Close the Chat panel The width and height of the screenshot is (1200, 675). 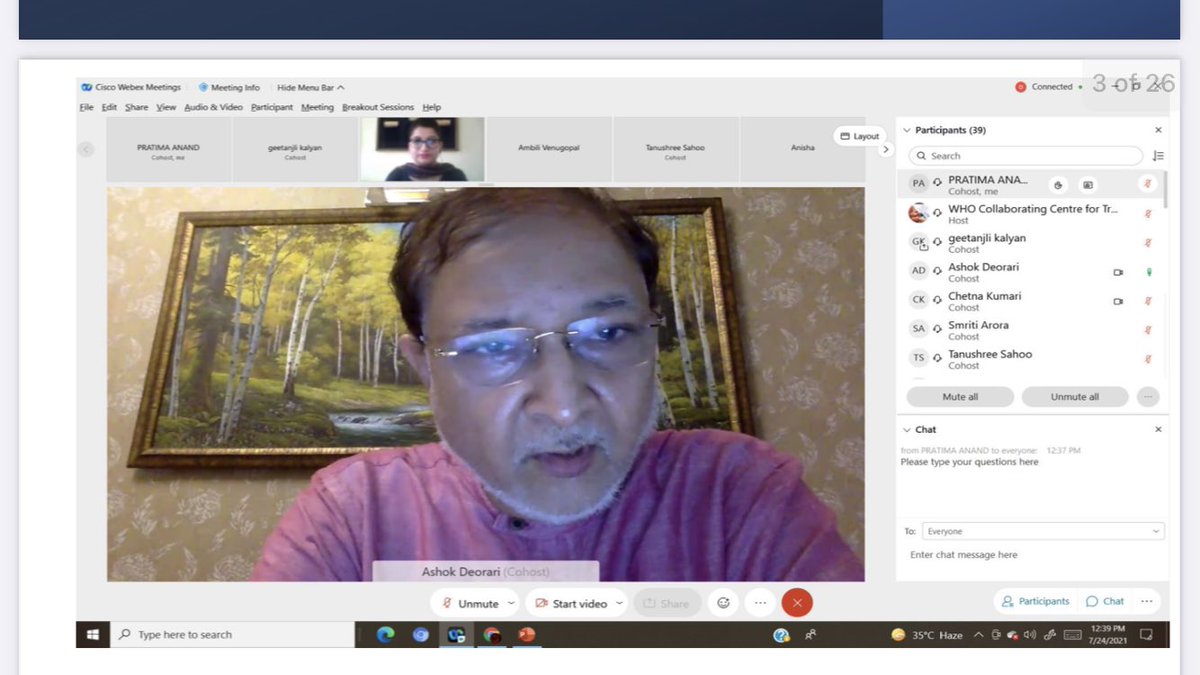(x=1159, y=429)
